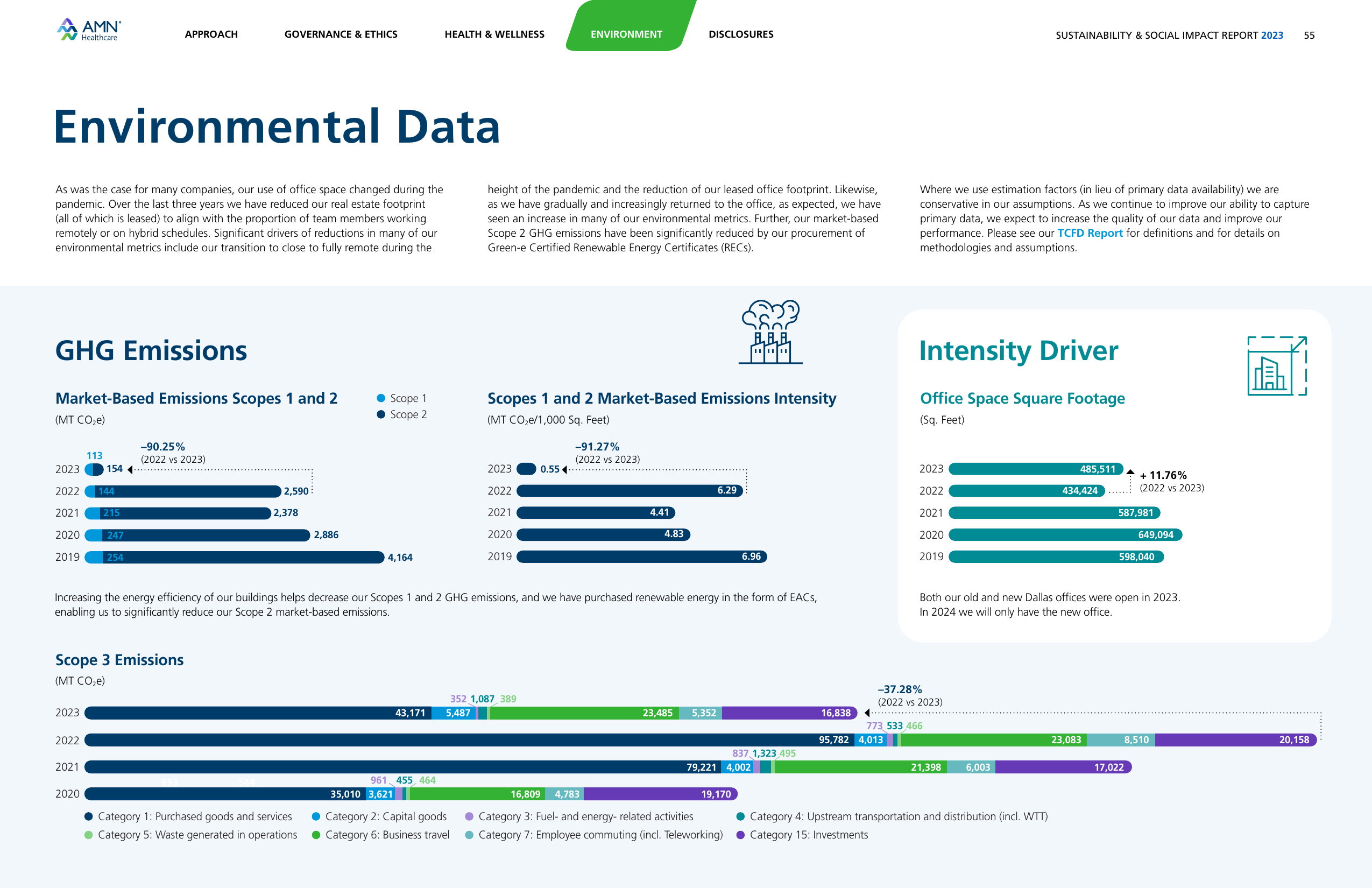Viewport: 1372px width, 888px height.
Task: Click Category 6 Business travel legend dot
Action: click(x=316, y=835)
